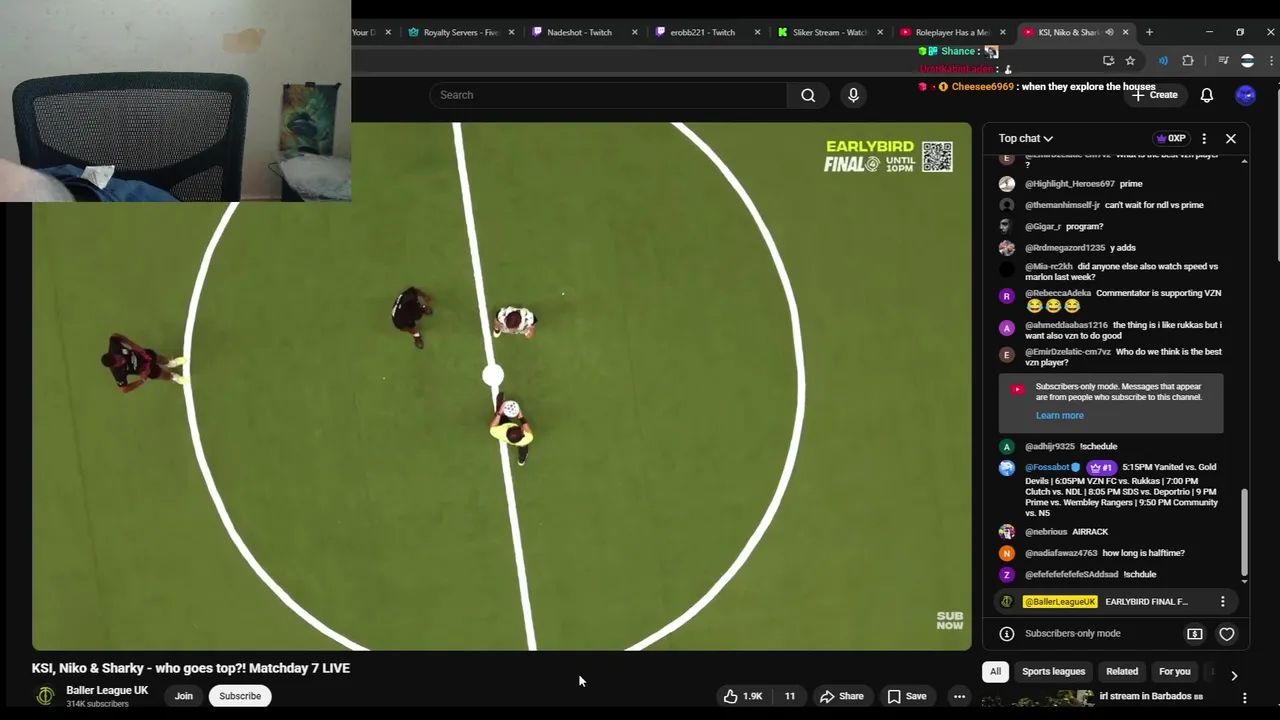Open pinned message options menu
Screen dimensions: 1280x720
point(1222,601)
